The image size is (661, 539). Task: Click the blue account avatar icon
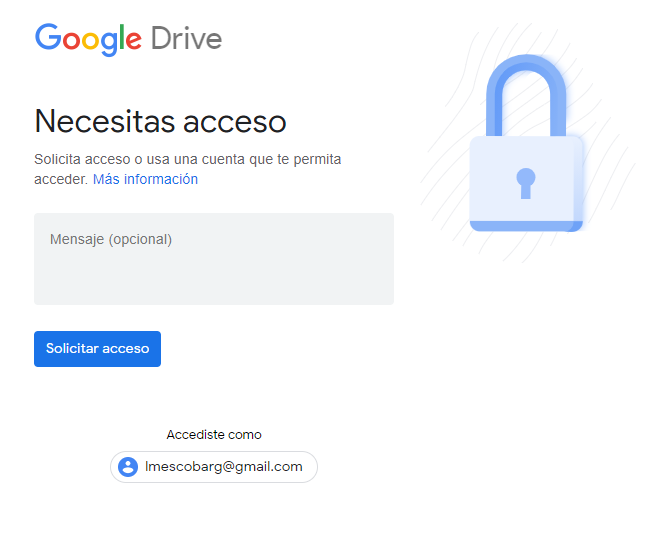(128, 467)
